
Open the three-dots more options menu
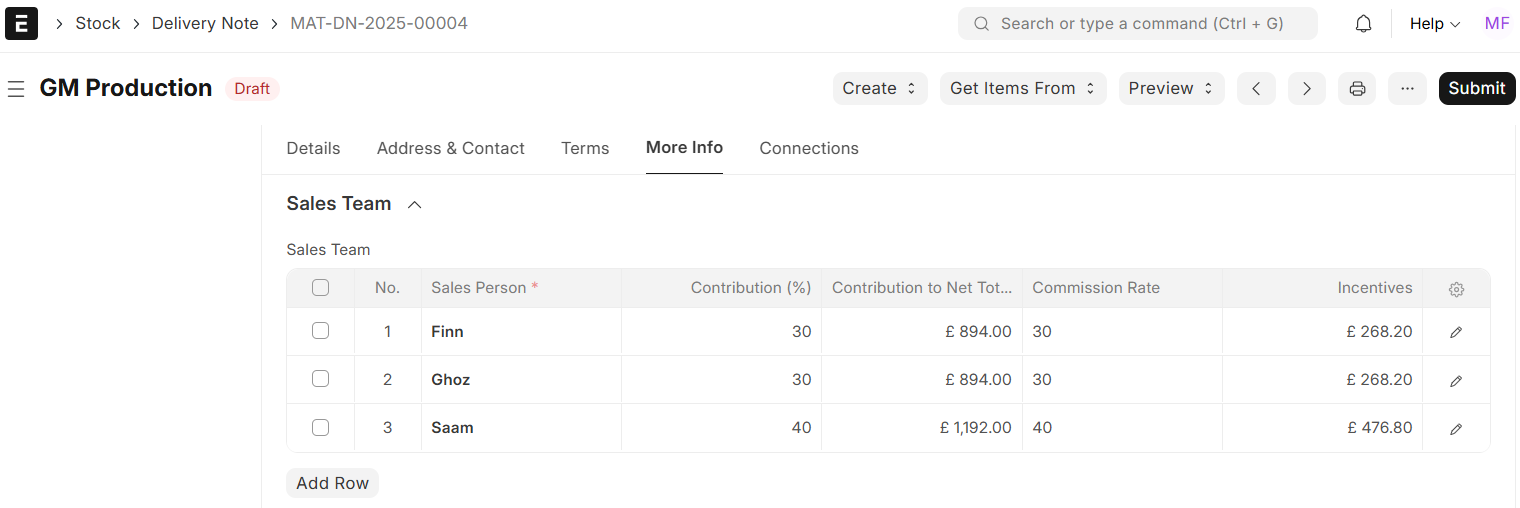click(x=1407, y=88)
